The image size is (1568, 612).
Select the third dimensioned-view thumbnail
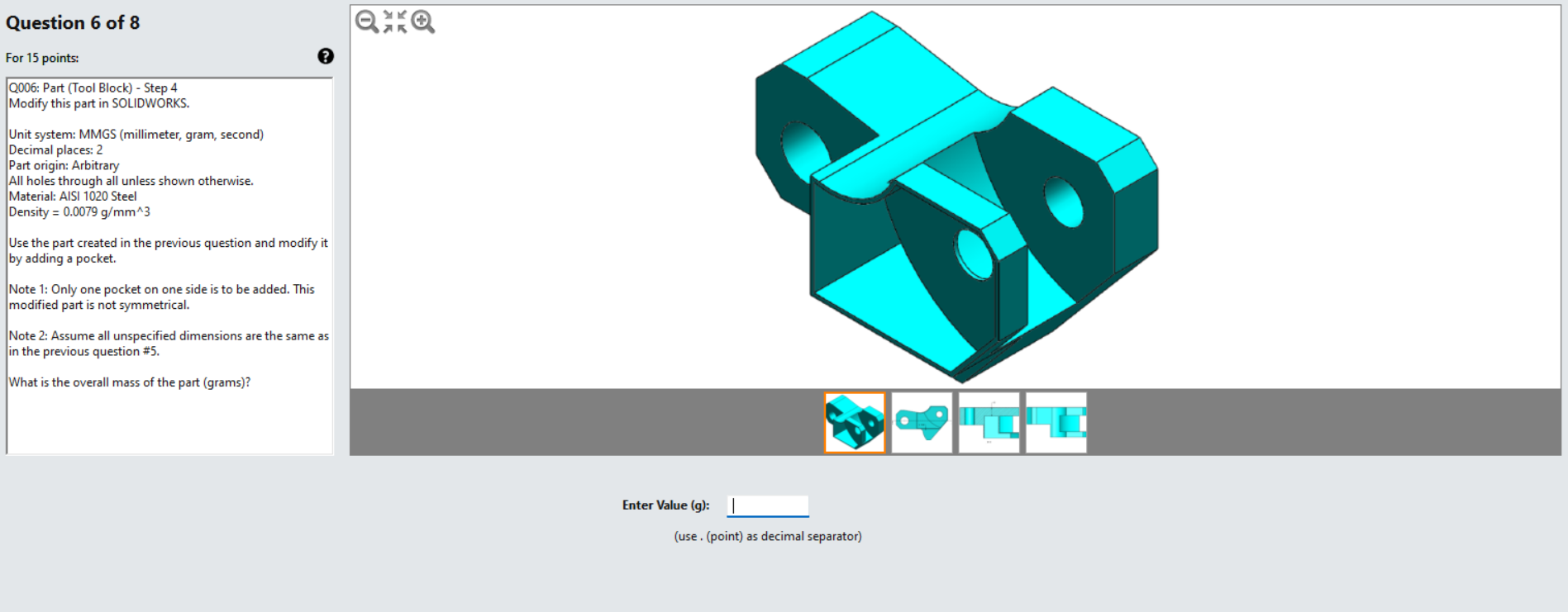(x=989, y=423)
